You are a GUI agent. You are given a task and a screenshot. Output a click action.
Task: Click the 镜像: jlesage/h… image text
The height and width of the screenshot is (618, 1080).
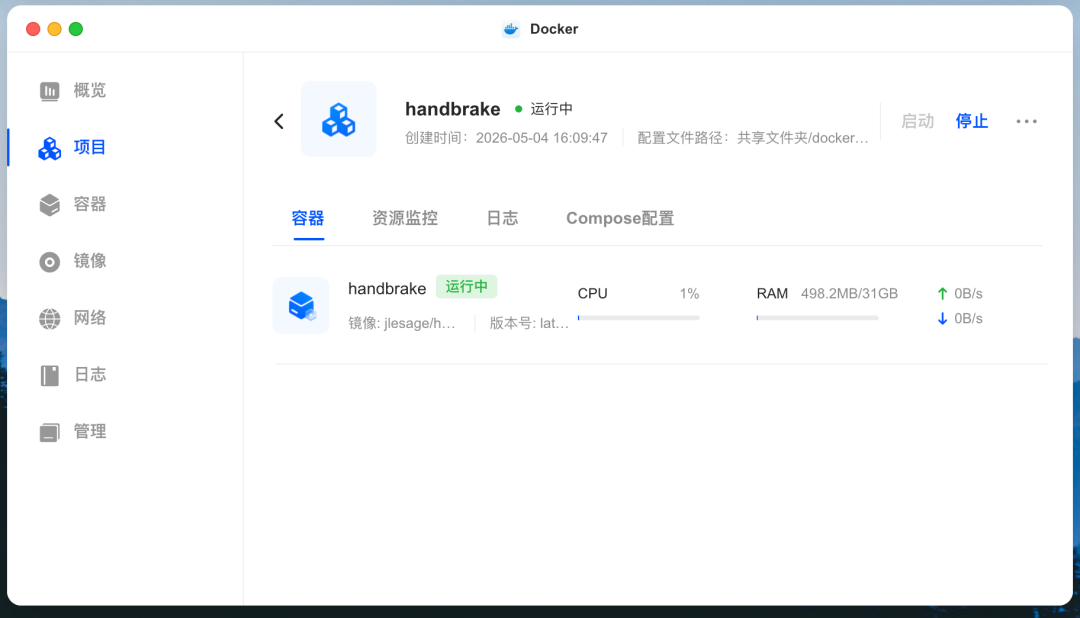[x=402, y=323]
